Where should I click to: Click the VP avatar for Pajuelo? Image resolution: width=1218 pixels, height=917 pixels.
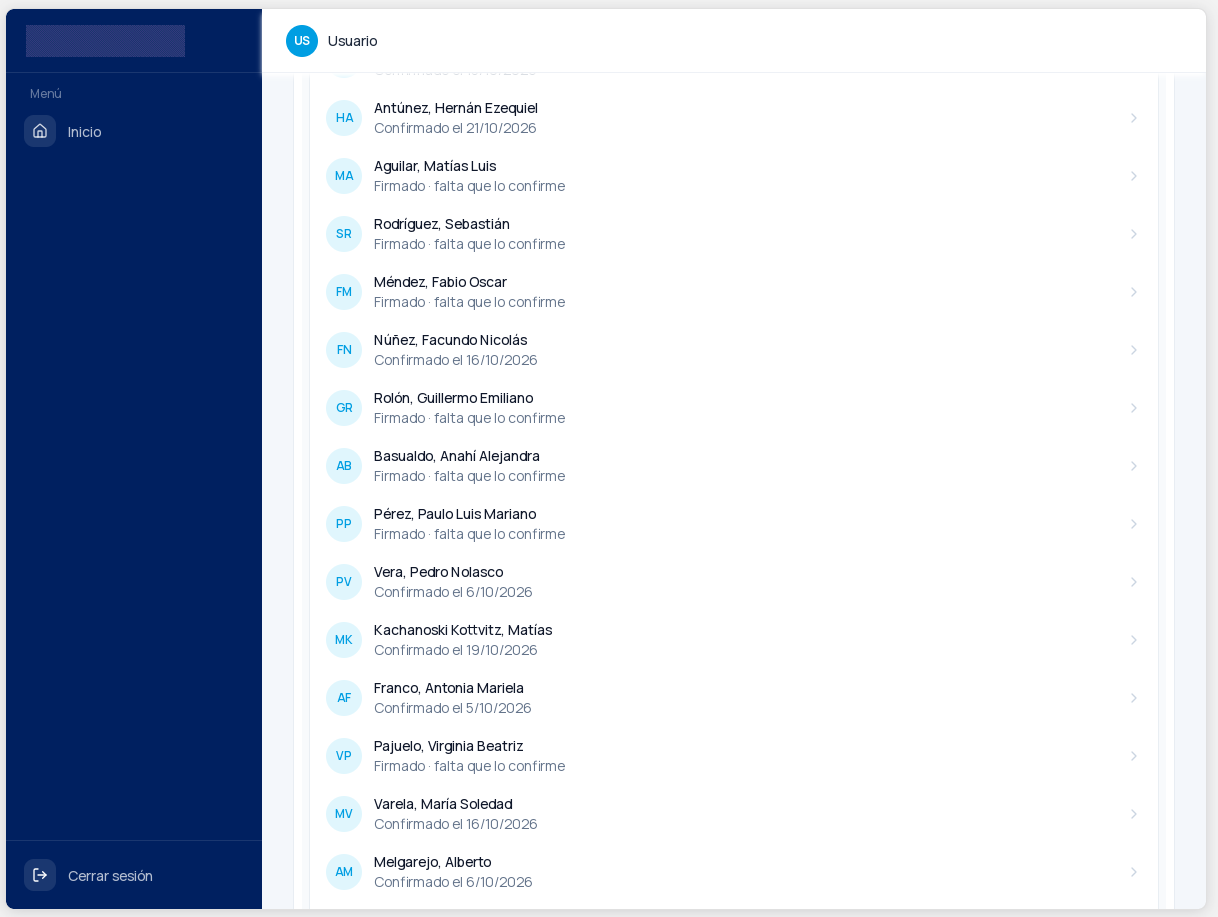pos(344,756)
